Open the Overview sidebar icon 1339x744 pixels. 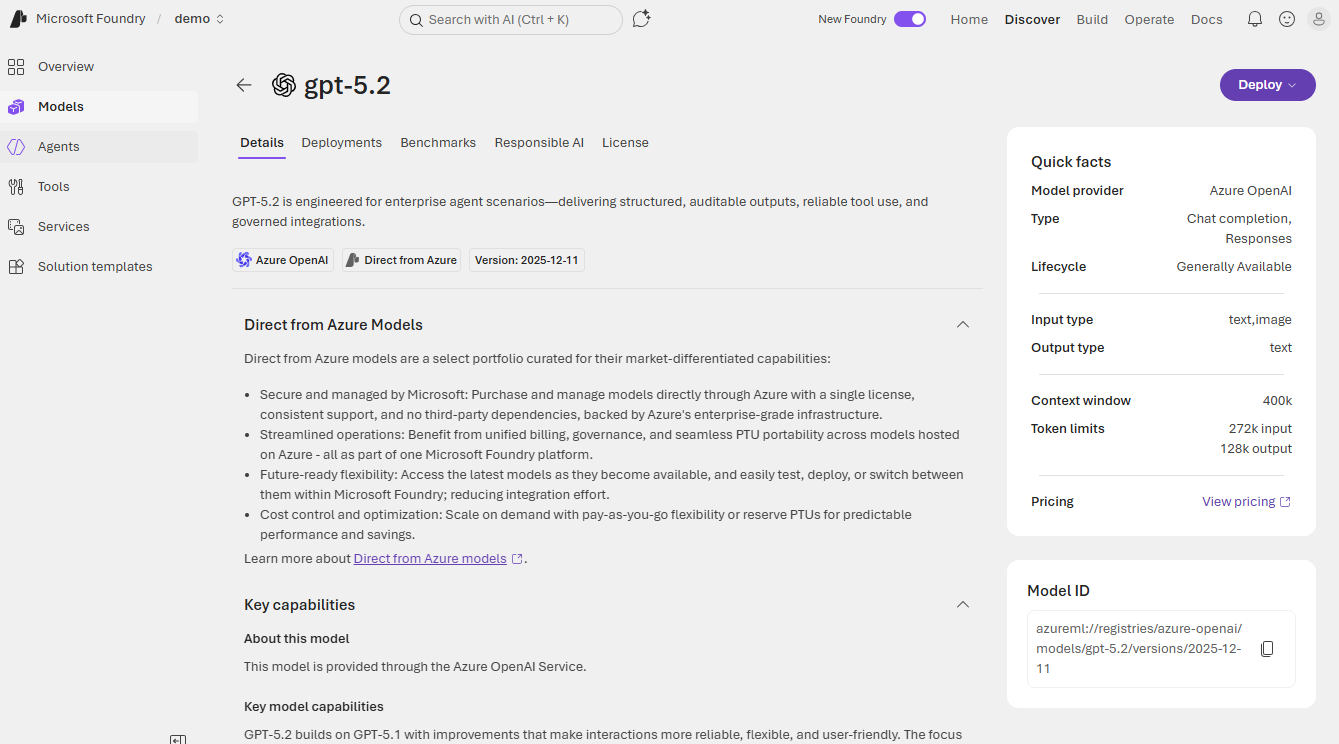coord(16,67)
